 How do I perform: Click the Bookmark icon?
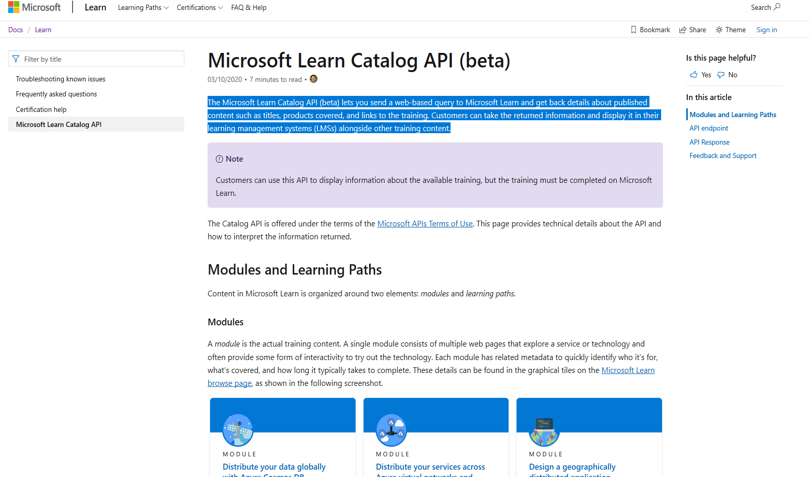(633, 29)
